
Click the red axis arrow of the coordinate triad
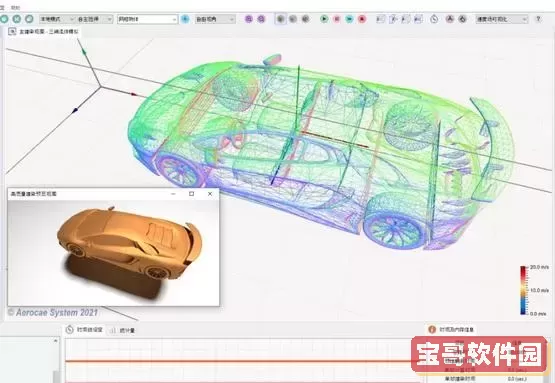(x=134, y=94)
